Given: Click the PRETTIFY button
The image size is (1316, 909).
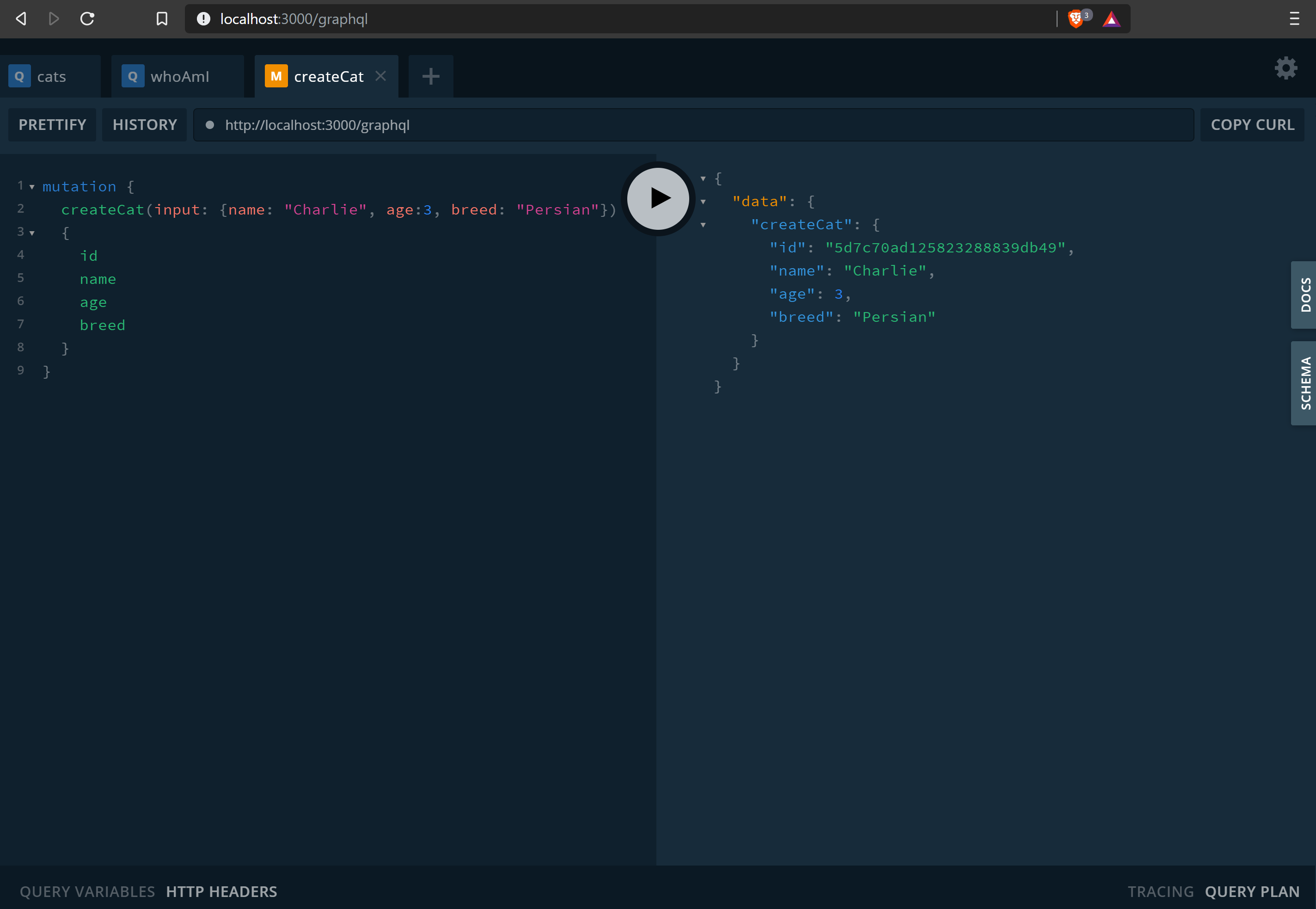Looking at the screenshot, I should point(52,125).
